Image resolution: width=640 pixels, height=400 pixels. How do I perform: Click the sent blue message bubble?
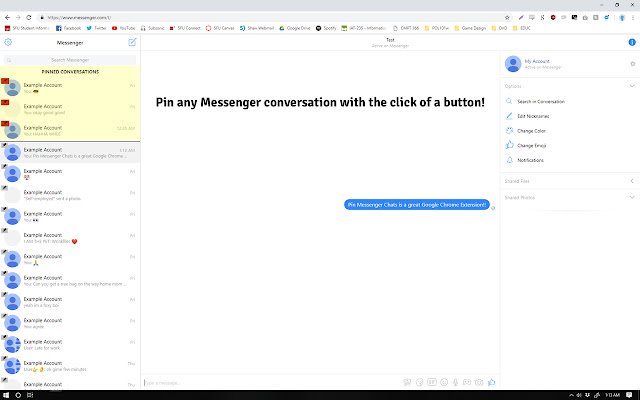coord(417,204)
